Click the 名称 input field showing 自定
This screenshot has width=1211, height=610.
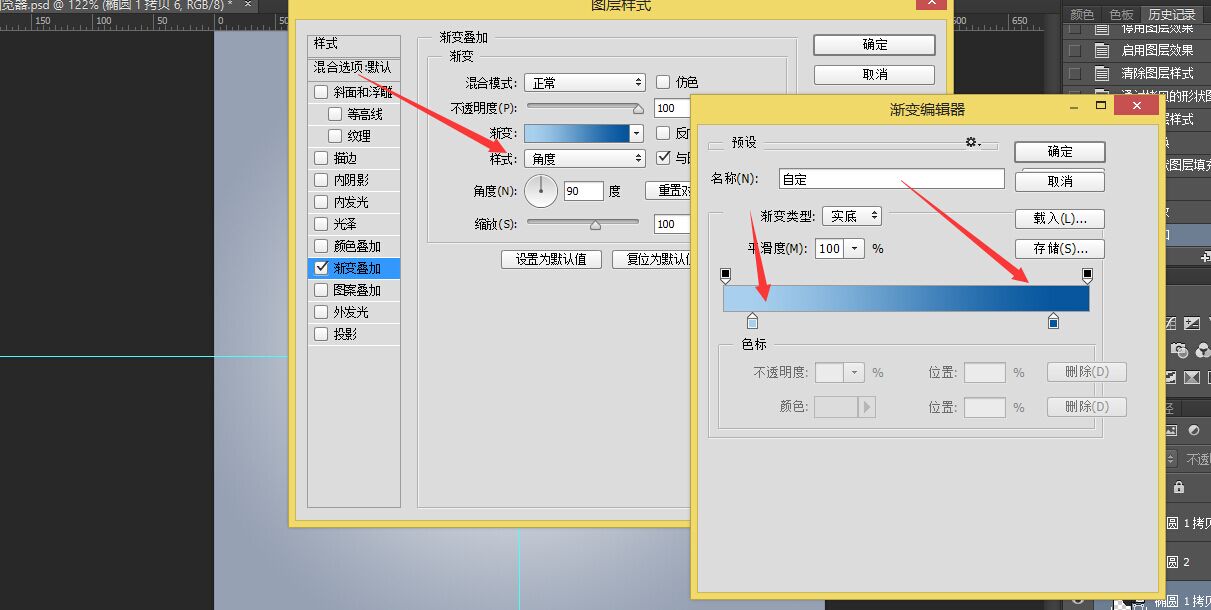890,178
